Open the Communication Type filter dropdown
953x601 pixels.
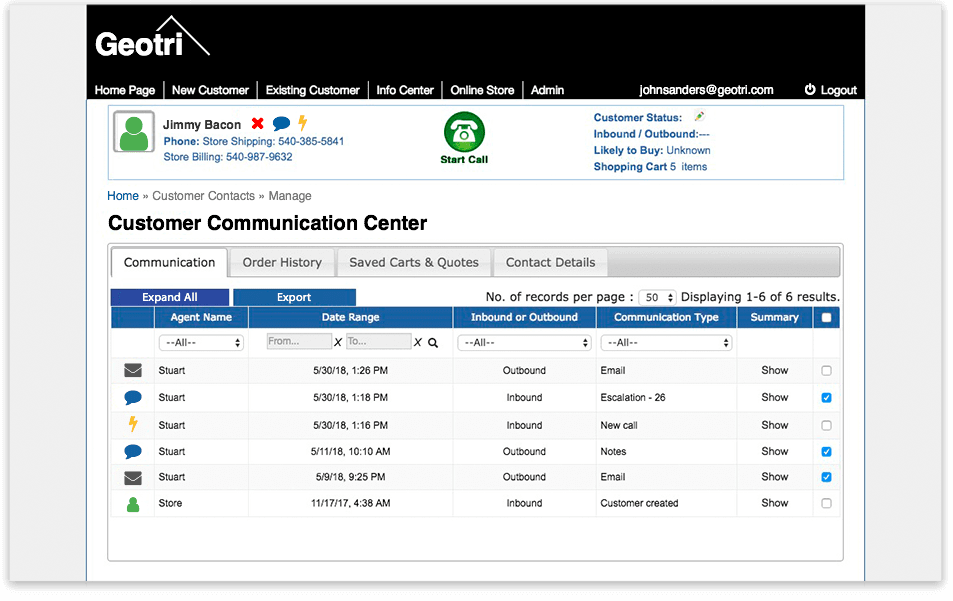666,343
